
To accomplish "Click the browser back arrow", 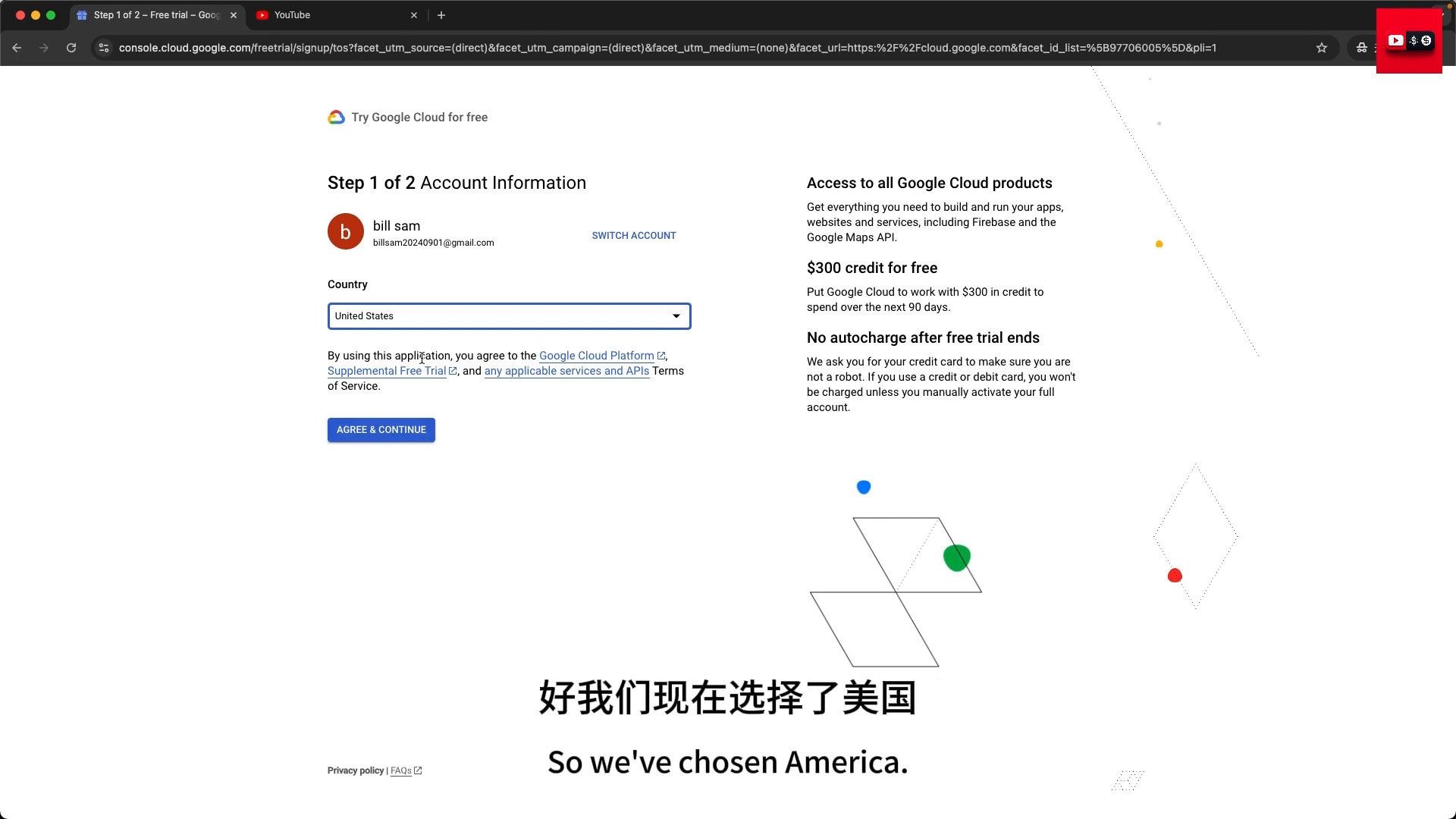I will pos(17,48).
